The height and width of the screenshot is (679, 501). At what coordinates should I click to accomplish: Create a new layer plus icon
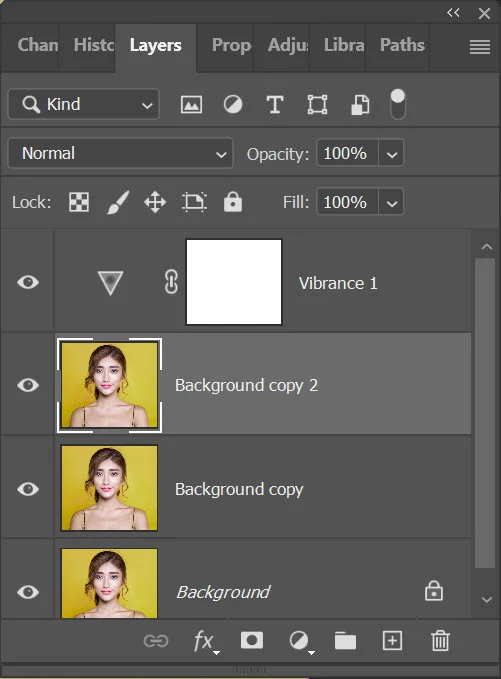coord(392,640)
